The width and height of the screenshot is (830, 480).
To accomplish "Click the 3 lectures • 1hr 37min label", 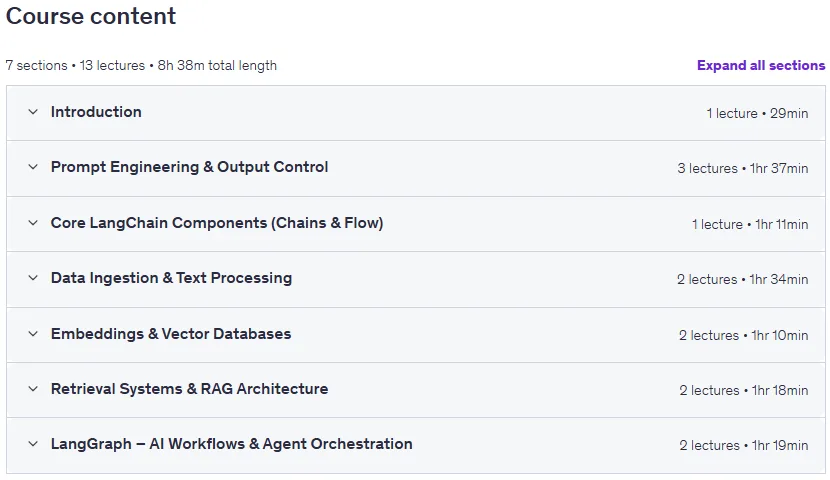I will 743,168.
